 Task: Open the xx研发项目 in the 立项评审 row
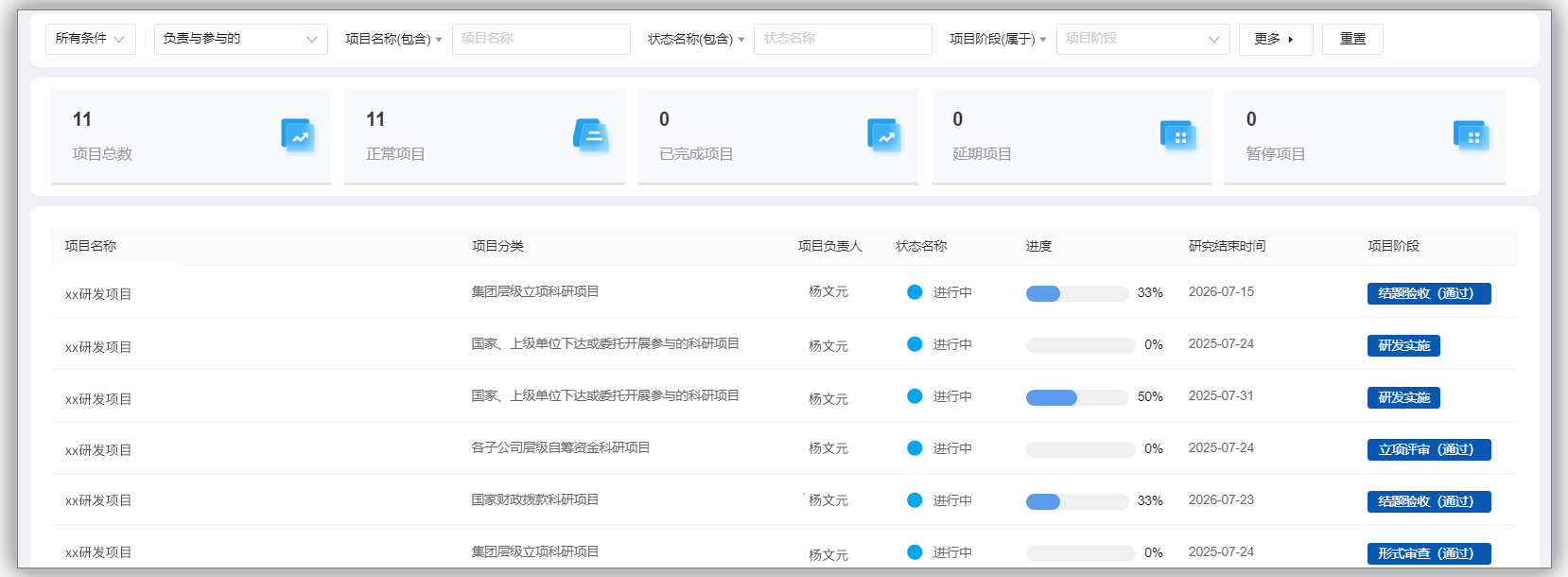coord(98,450)
